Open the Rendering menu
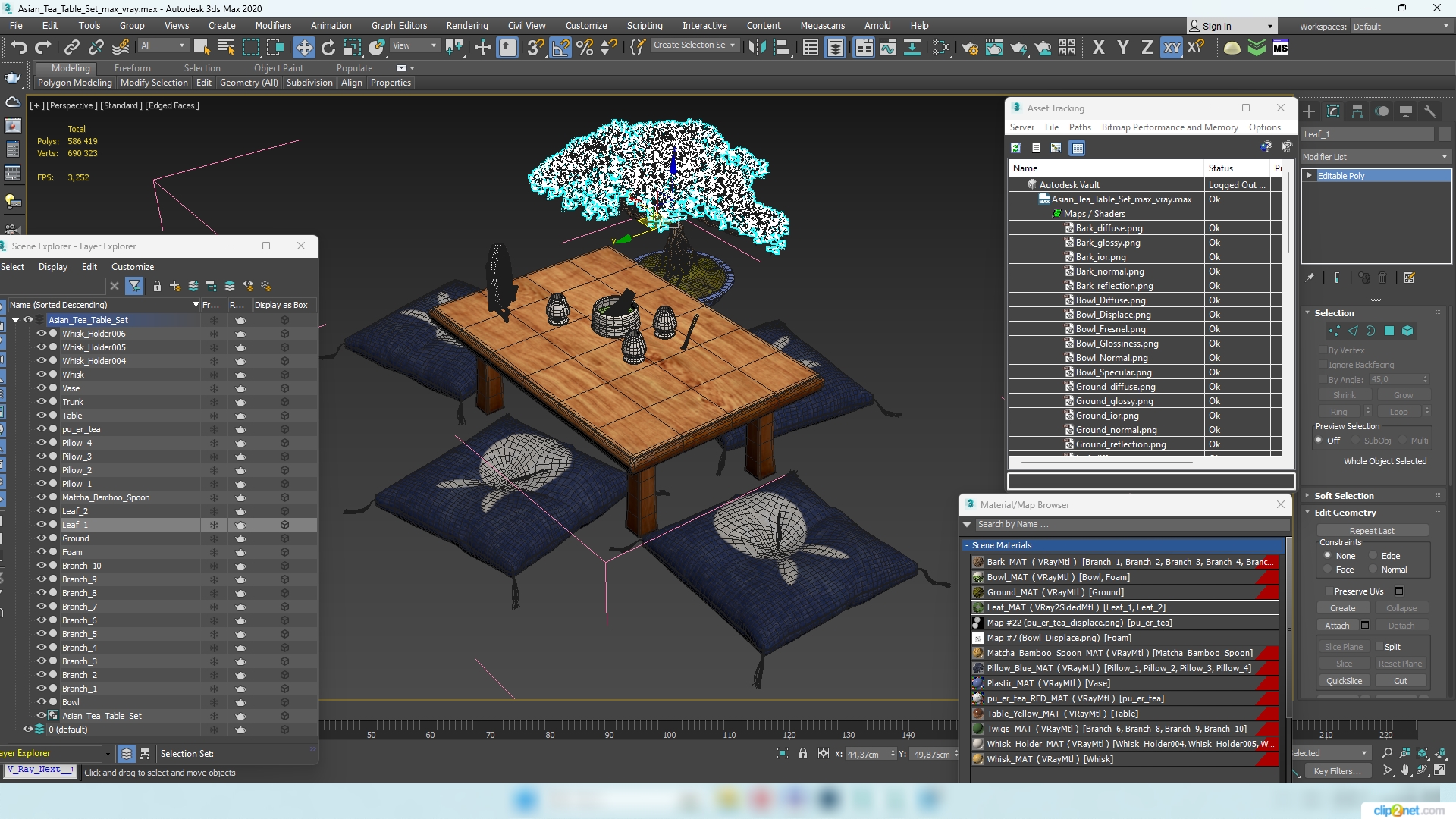 coord(466,26)
